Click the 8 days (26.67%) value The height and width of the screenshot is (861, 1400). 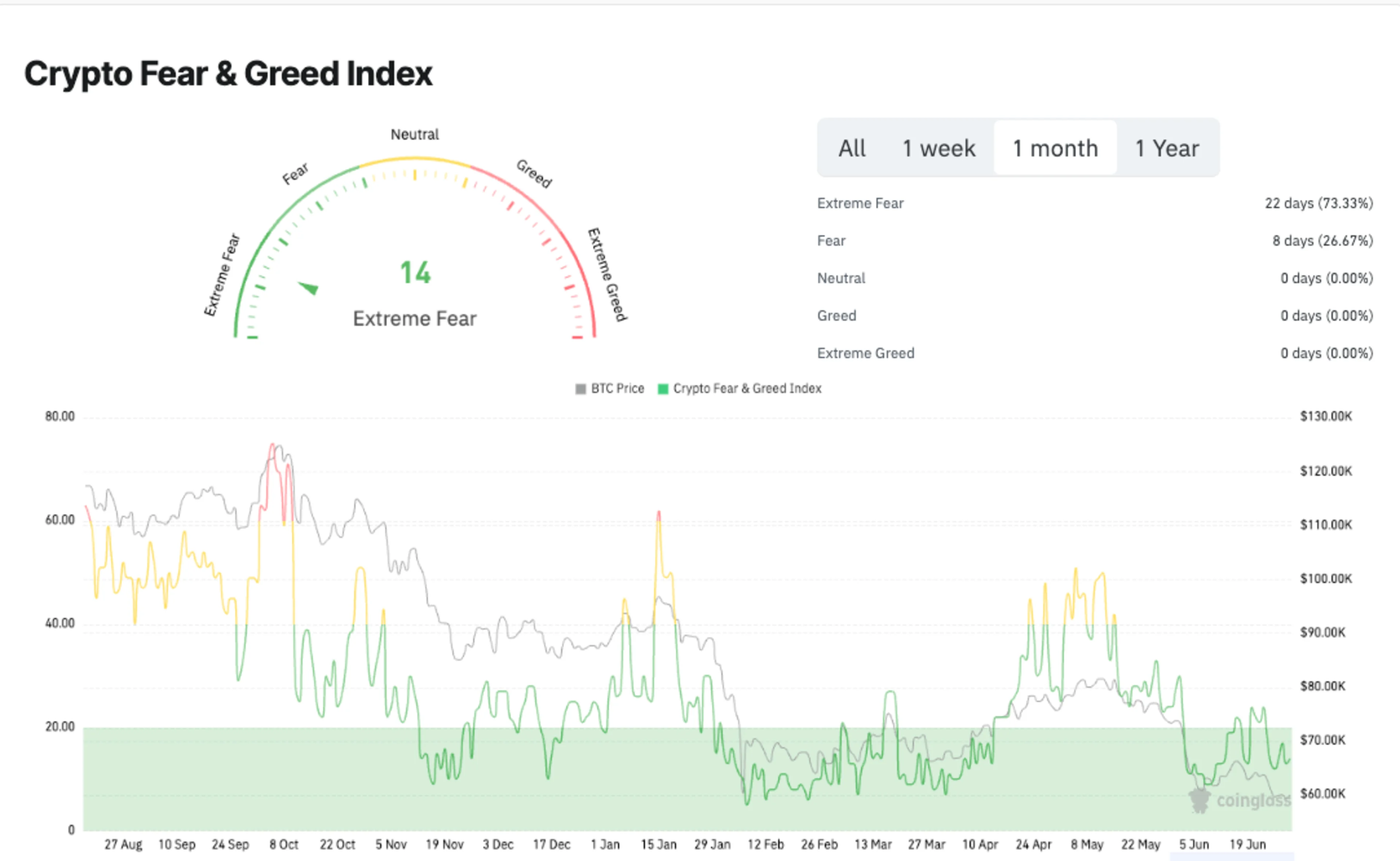1323,241
